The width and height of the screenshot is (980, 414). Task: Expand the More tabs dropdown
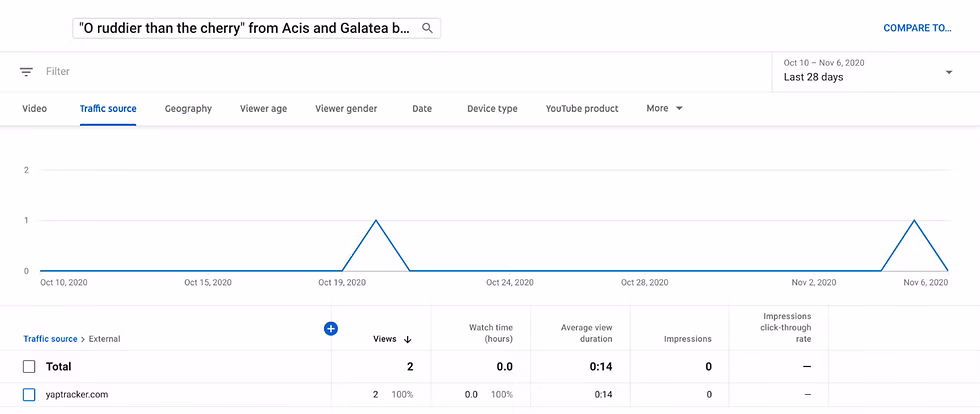point(664,108)
